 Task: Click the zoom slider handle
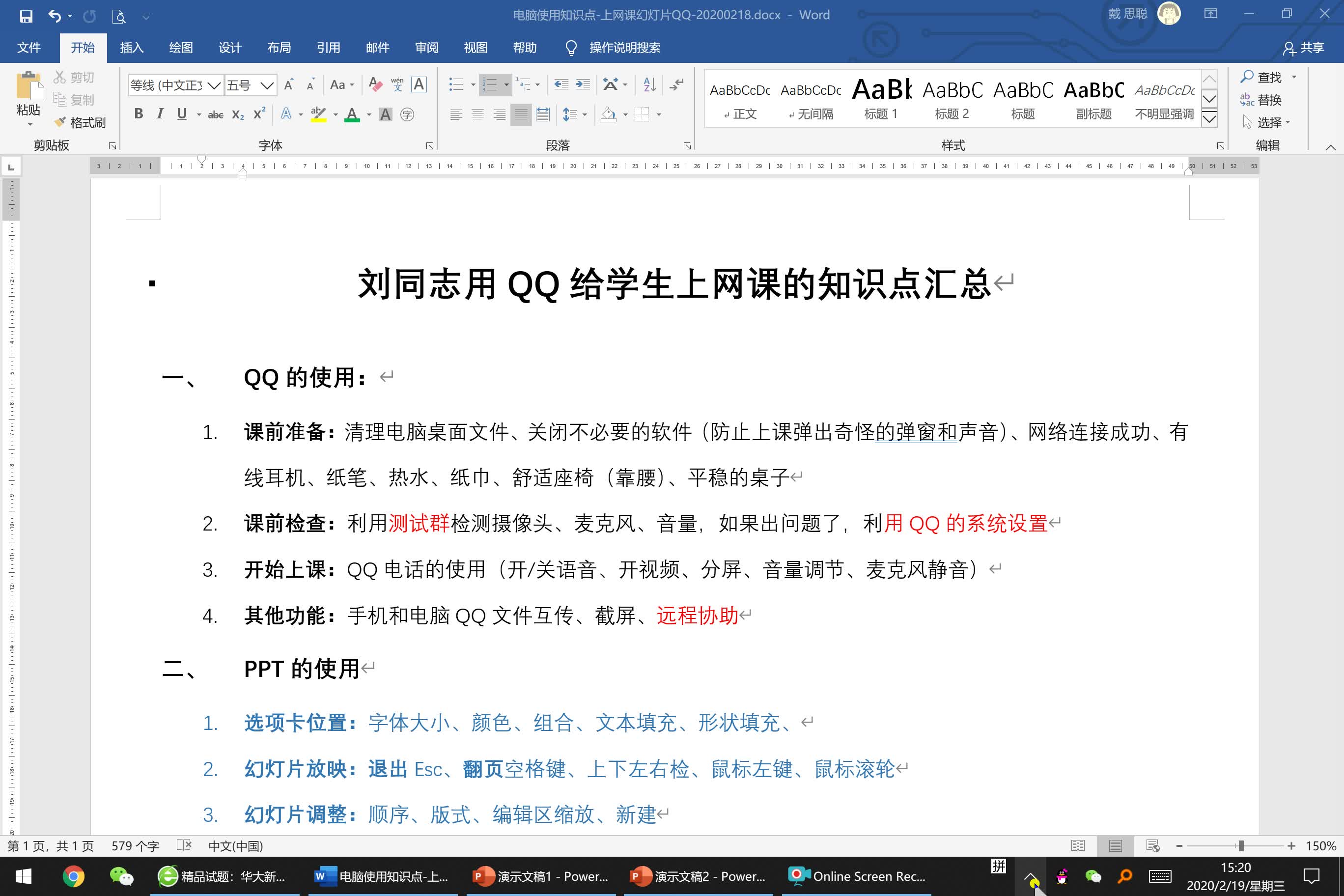tap(1240, 846)
